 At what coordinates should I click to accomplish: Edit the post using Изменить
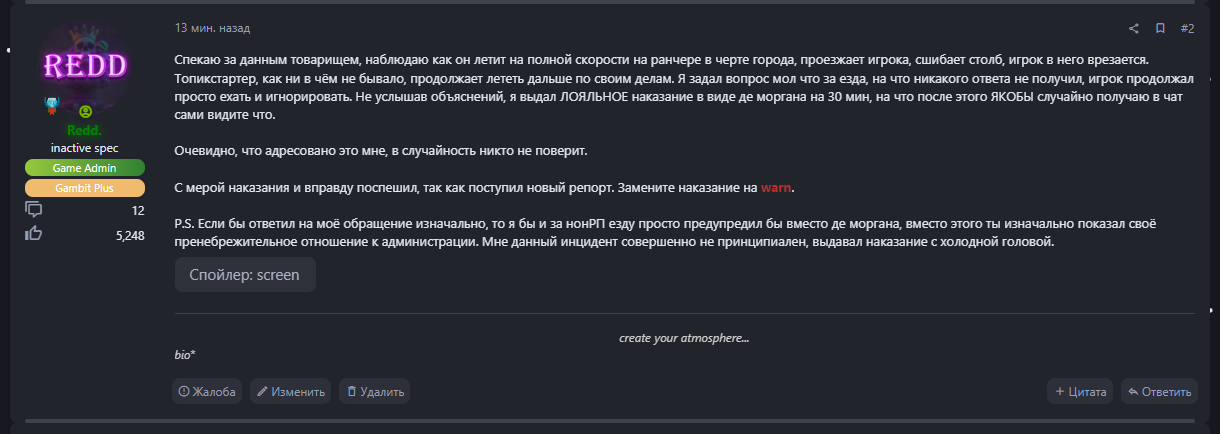point(291,391)
